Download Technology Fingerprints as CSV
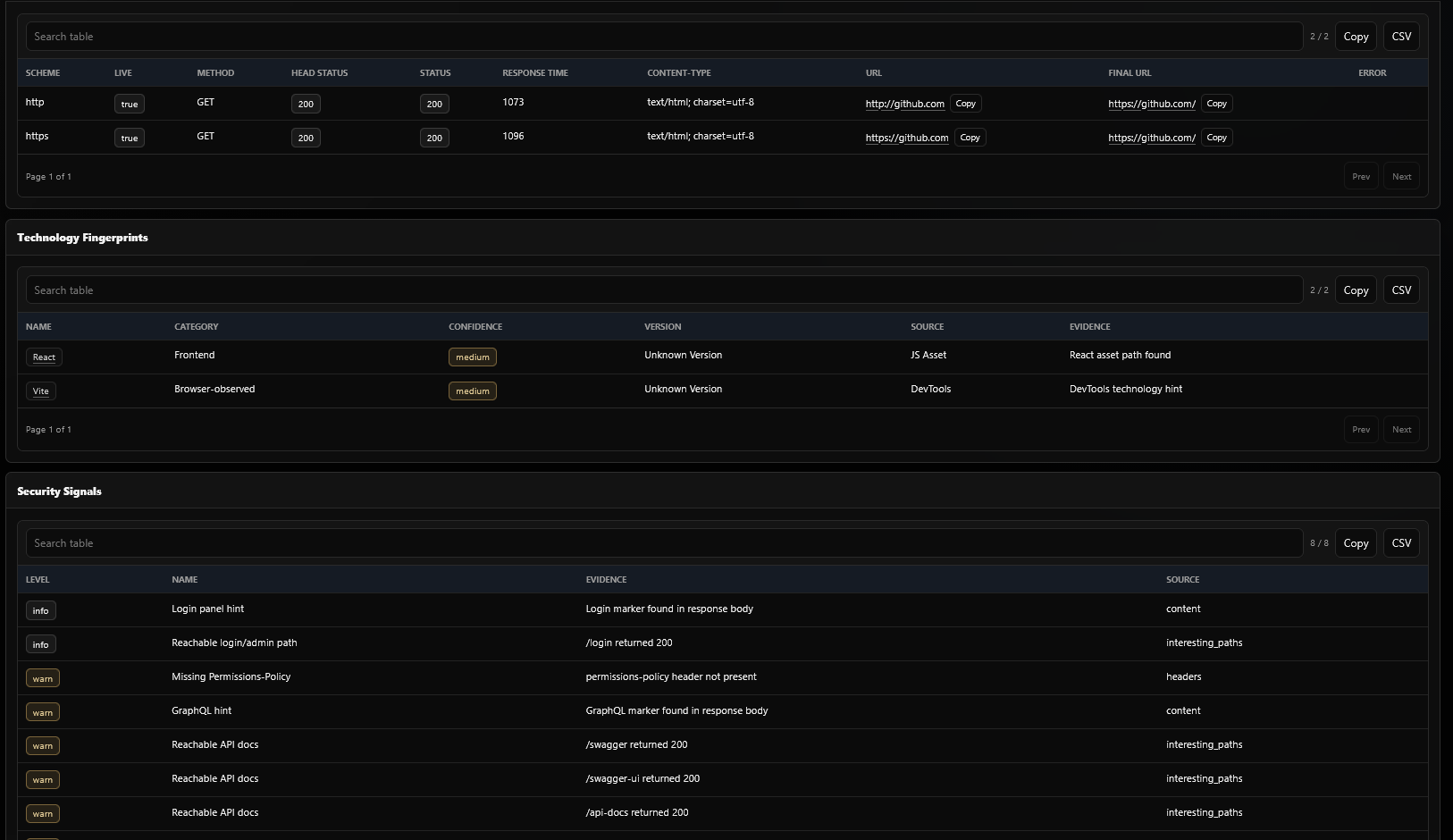Image resolution: width=1453 pixels, height=840 pixels. coord(1401,290)
